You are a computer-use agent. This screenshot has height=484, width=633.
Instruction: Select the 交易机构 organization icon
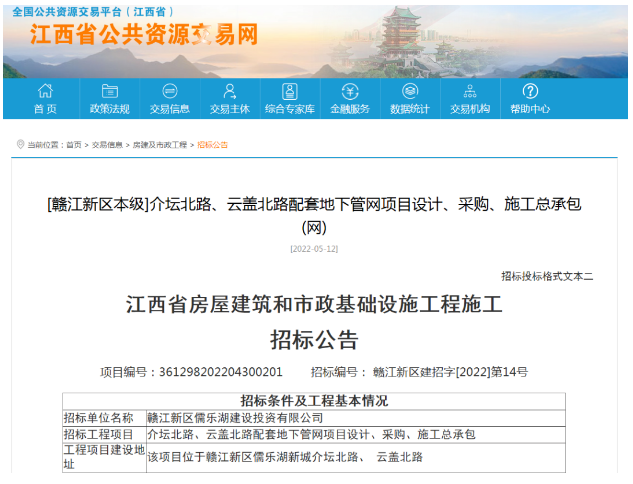tap(470, 91)
